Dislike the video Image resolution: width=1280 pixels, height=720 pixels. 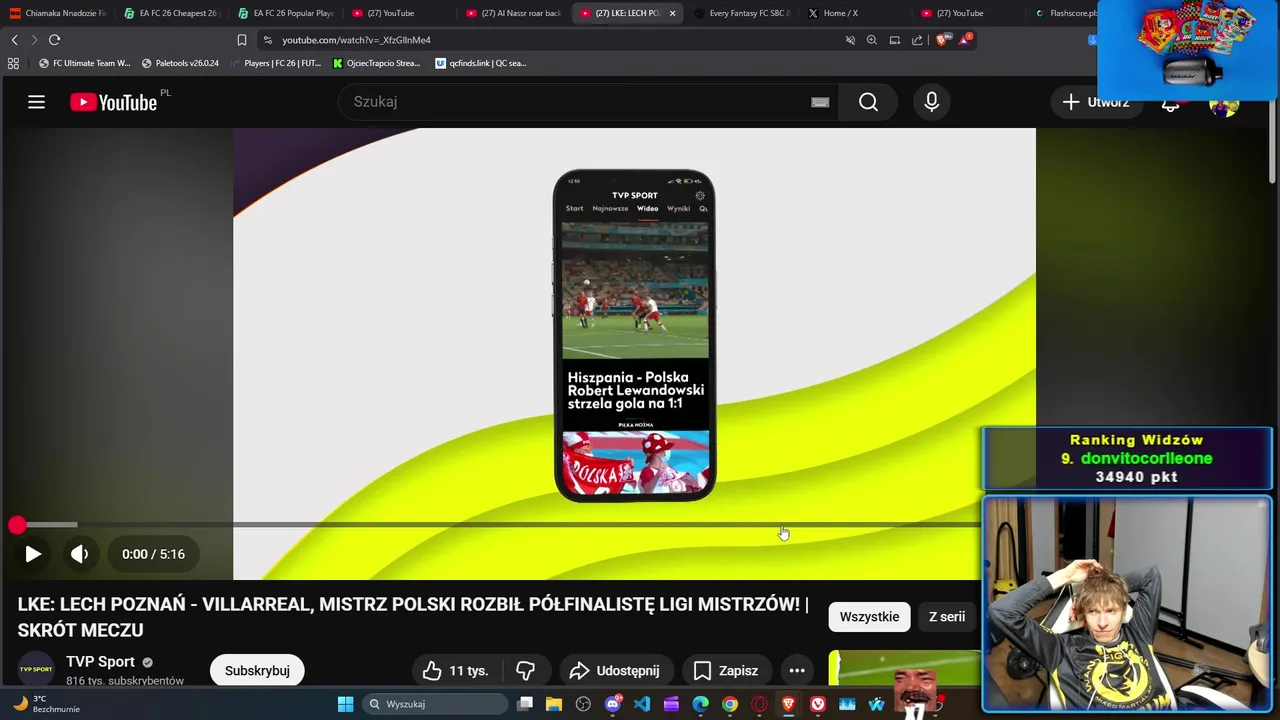pyautogui.click(x=525, y=670)
